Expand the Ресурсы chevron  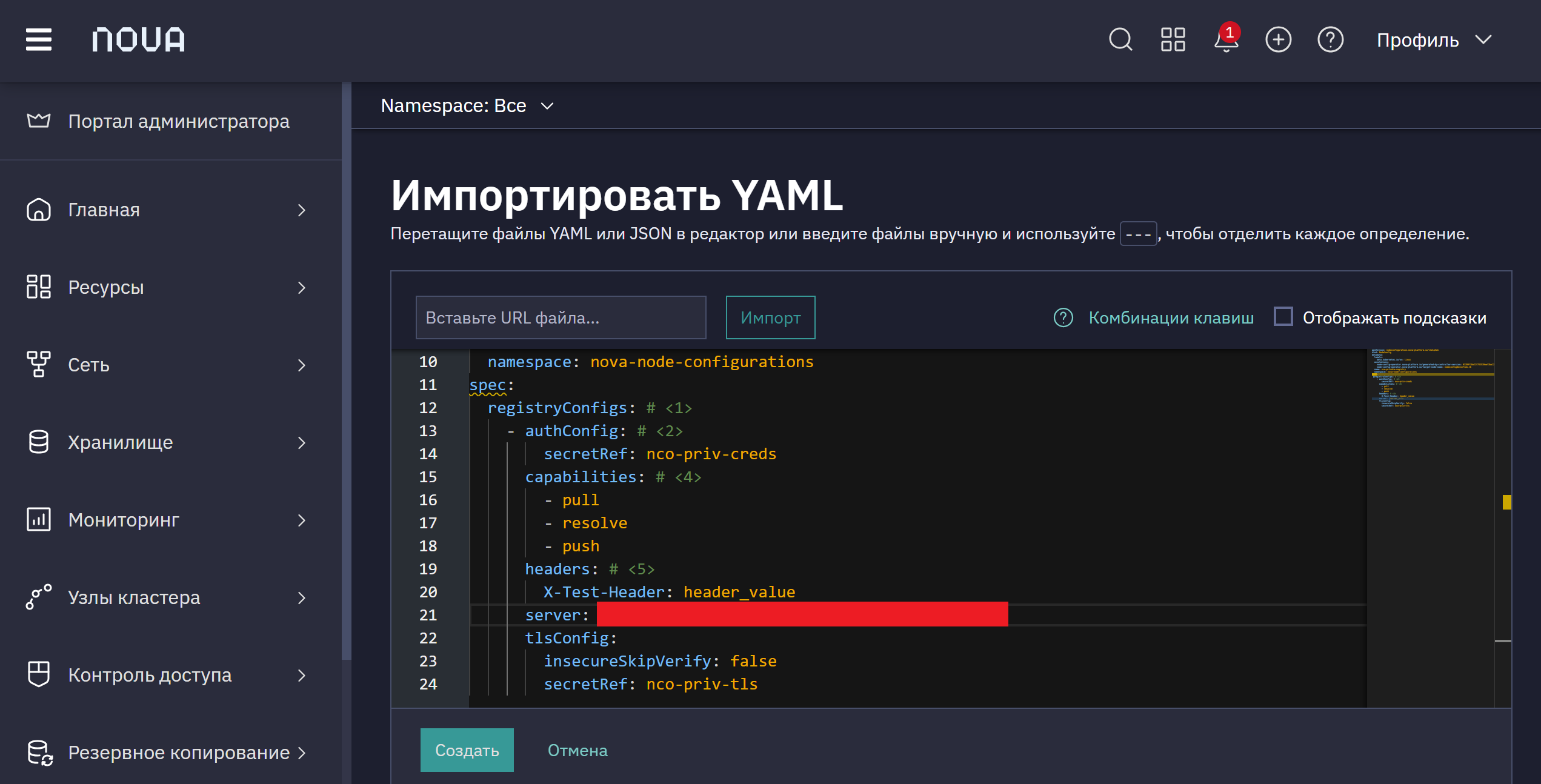tap(302, 288)
